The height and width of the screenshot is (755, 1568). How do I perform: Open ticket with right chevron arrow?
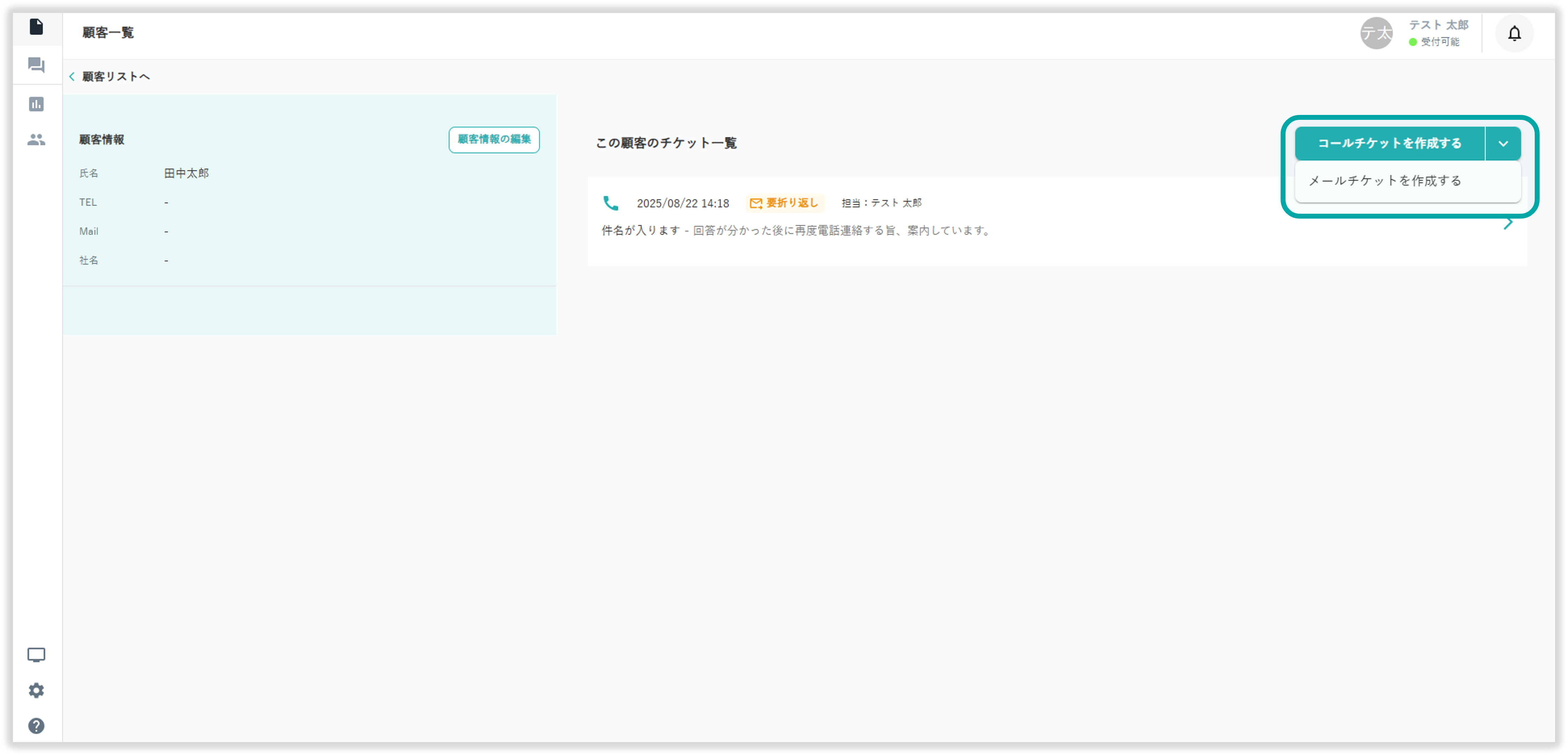(x=1508, y=223)
